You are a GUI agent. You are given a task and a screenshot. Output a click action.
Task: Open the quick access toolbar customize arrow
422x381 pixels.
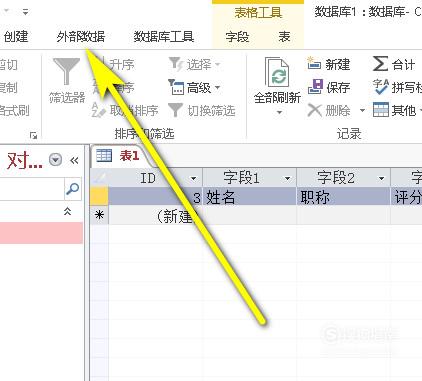point(25,12)
